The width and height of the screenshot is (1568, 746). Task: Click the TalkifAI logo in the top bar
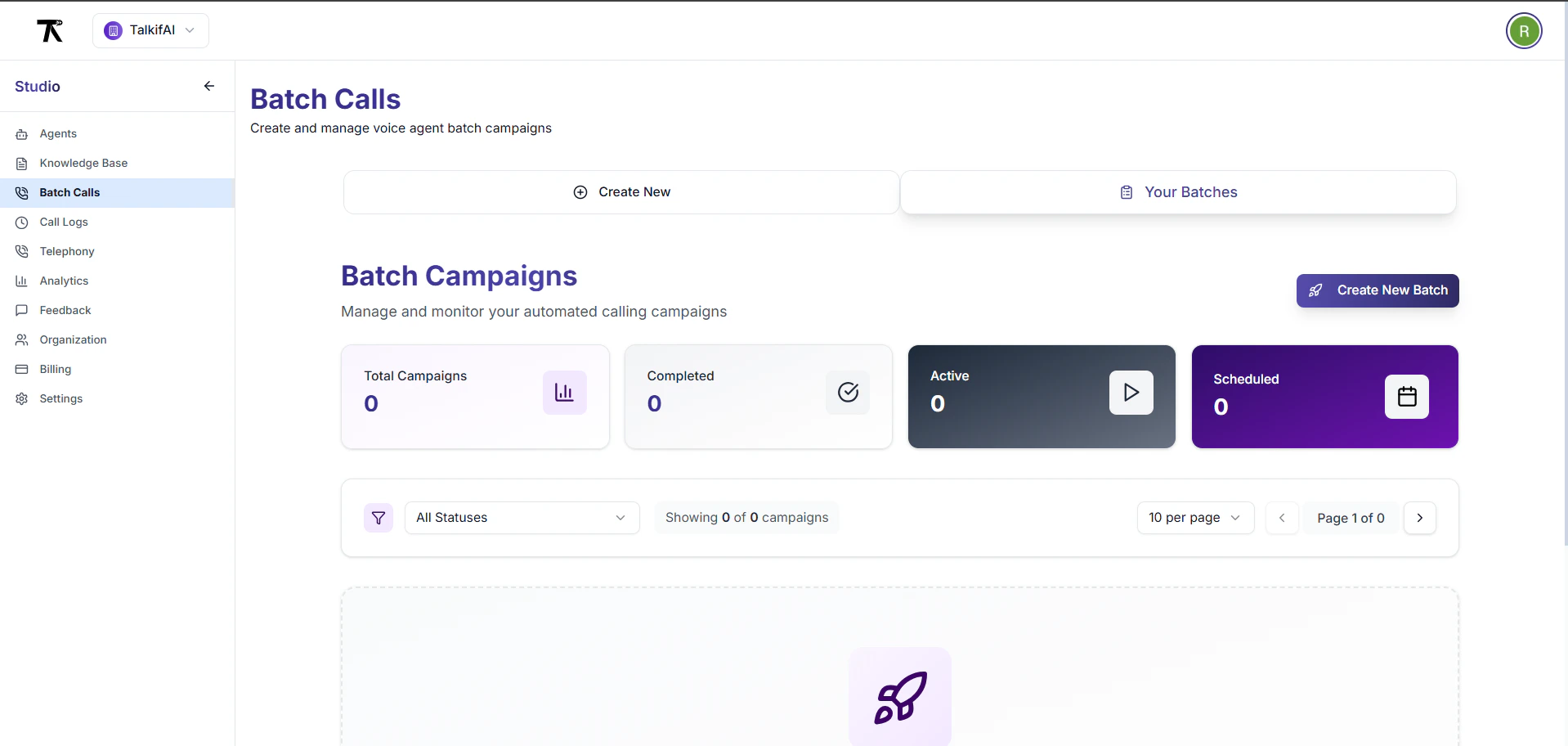pos(51,30)
